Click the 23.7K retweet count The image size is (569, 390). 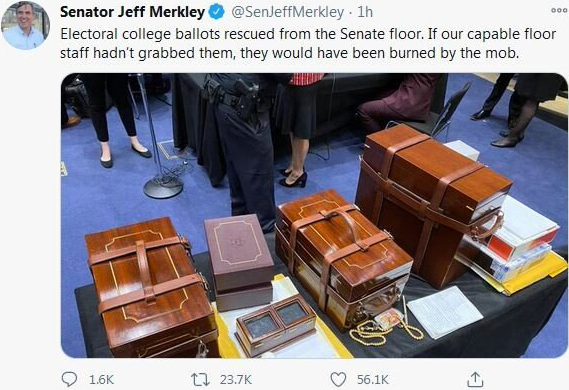click(x=236, y=380)
